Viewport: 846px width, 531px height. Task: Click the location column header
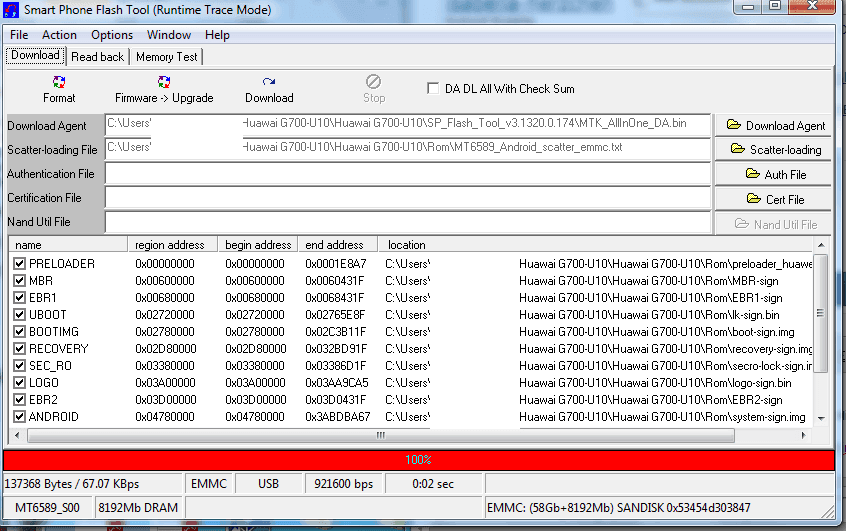596,245
